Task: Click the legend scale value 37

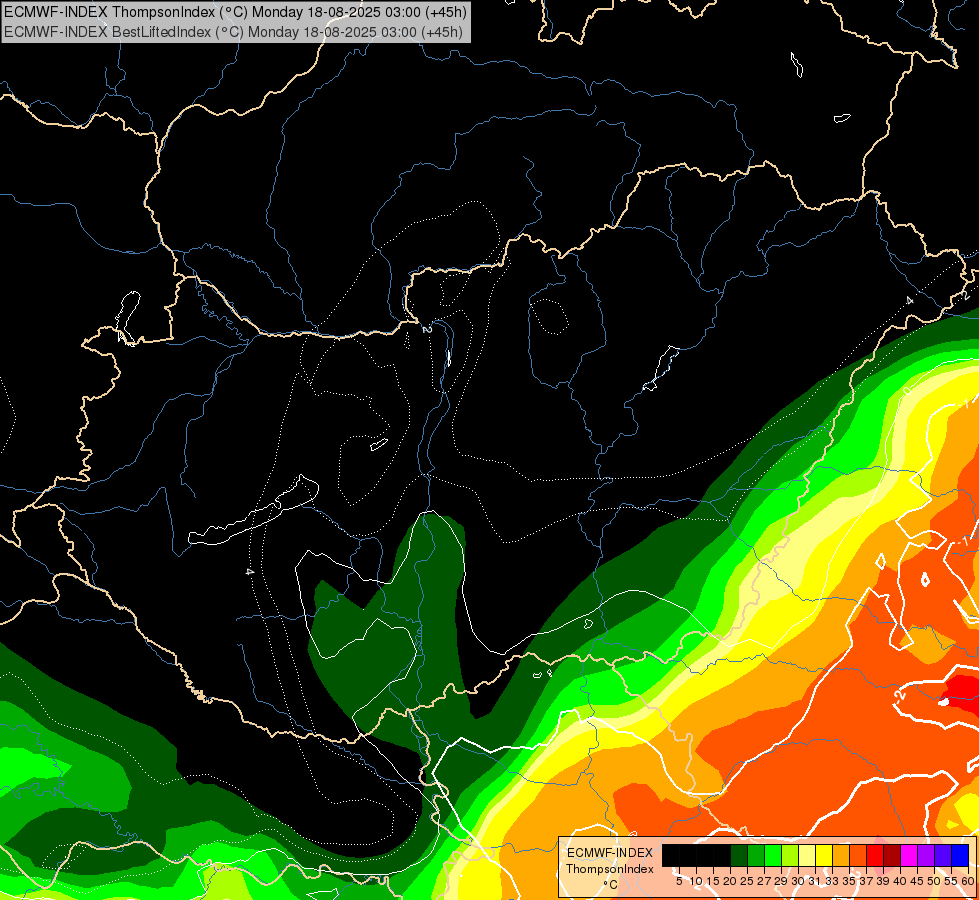Action: tap(866, 881)
